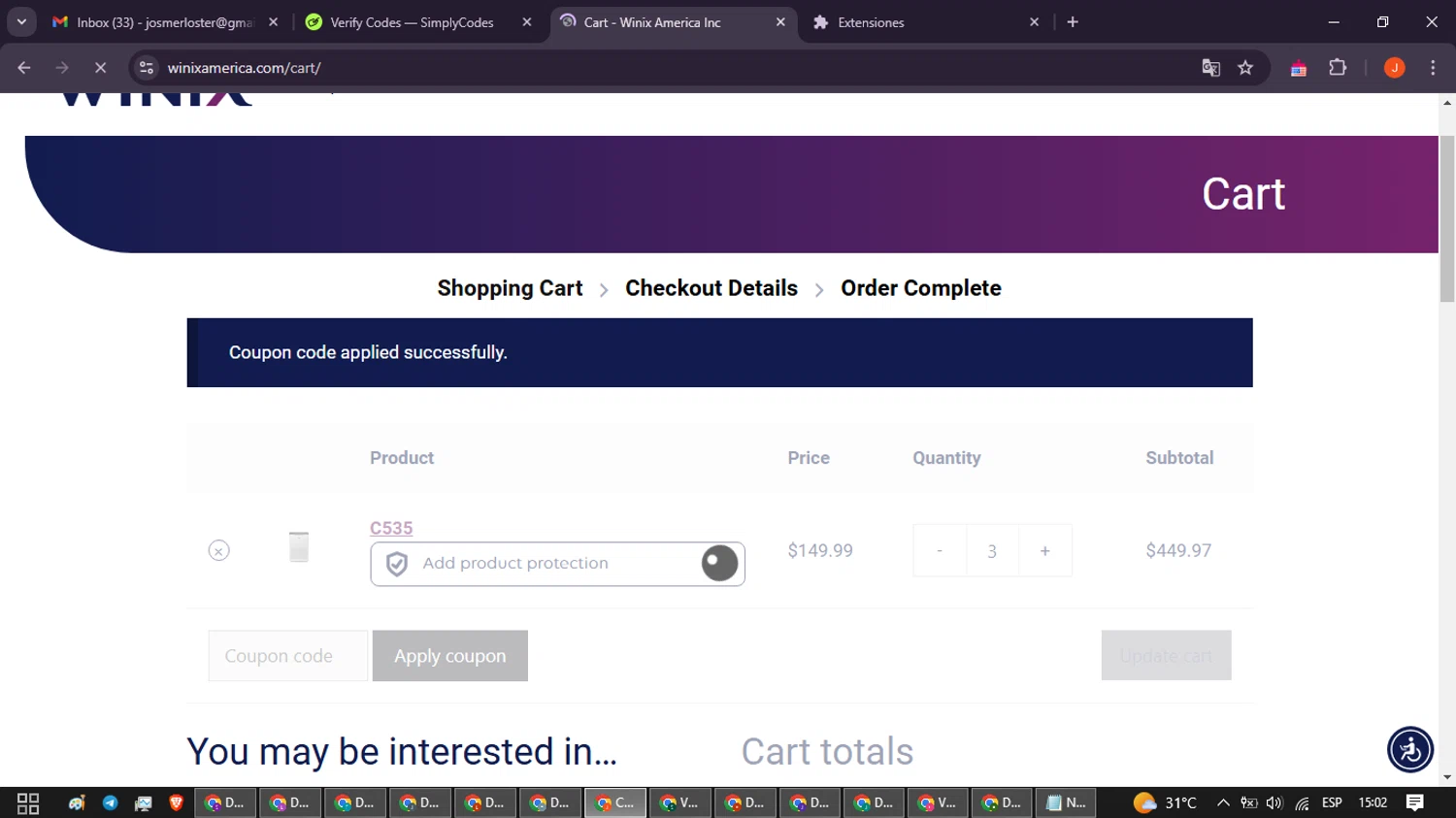Open the C535 product link

[x=391, y=528]
